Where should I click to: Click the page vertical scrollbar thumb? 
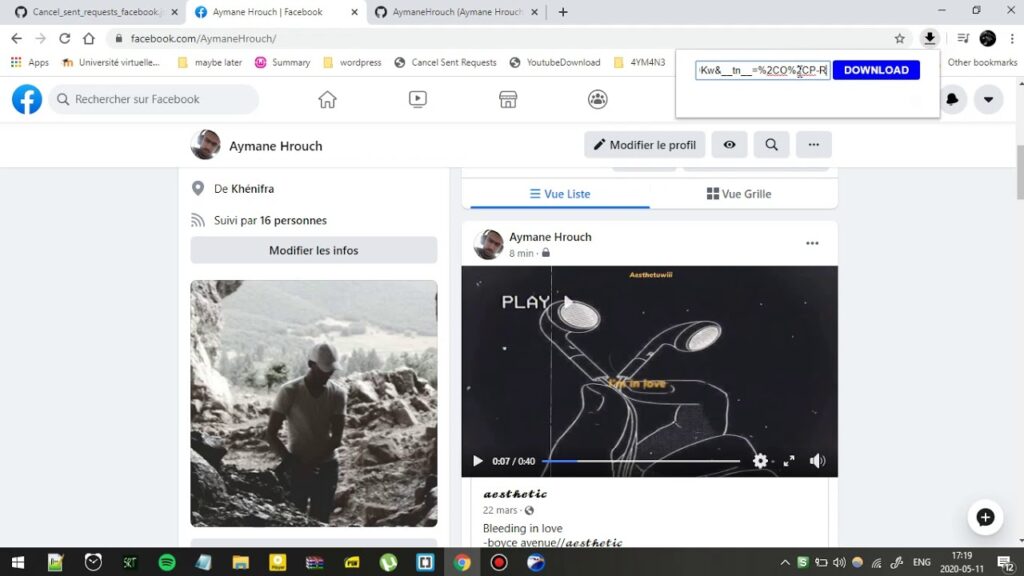click(1020, 172)
